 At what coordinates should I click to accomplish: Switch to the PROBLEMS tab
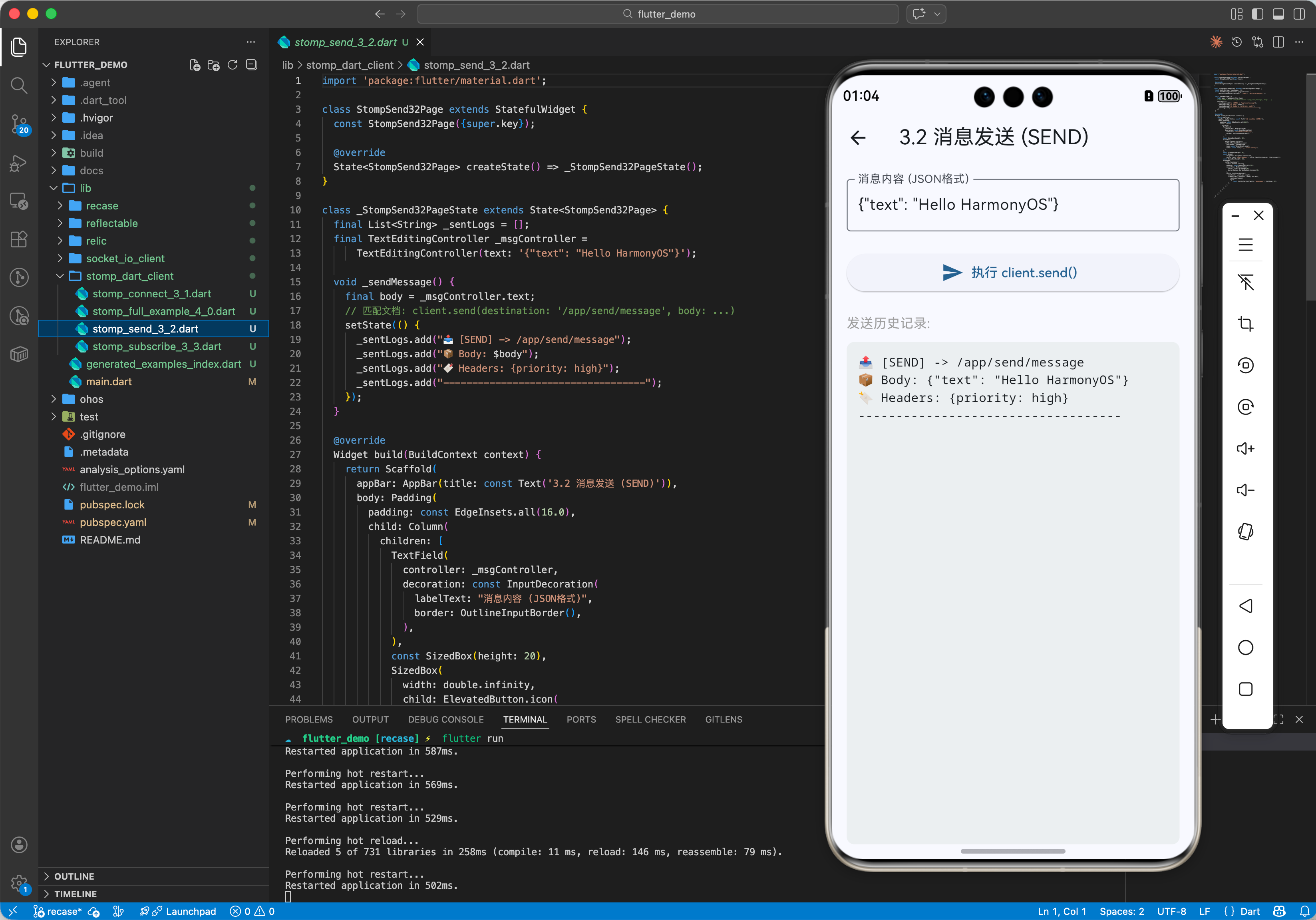coord(308,719)
